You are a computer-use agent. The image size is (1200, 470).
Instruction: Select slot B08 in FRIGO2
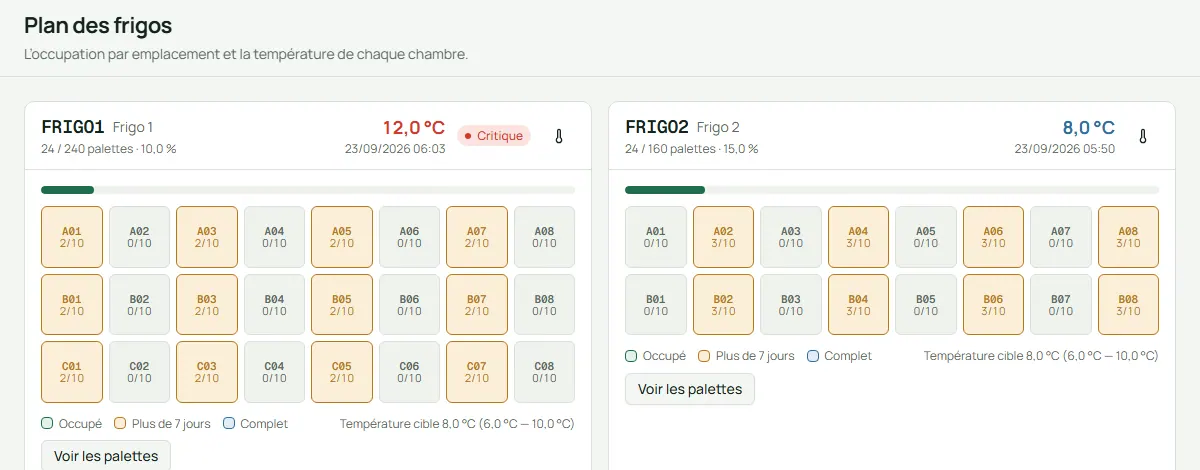click(1128, 305)
